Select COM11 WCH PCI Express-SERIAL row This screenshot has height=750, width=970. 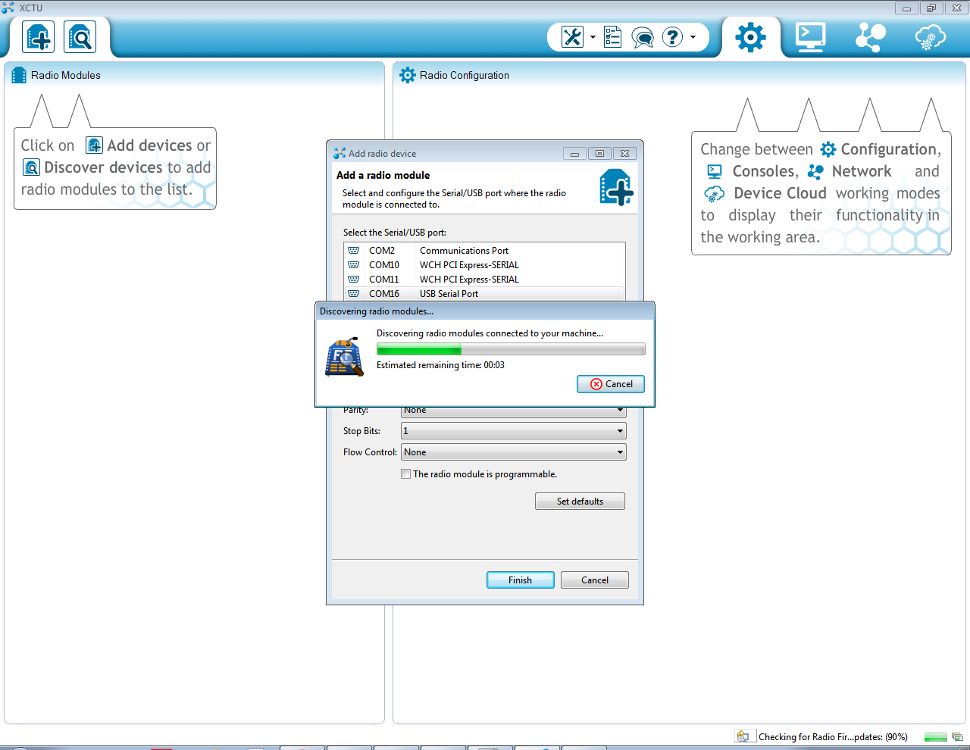pyautogui.click(x=484, y=279)
